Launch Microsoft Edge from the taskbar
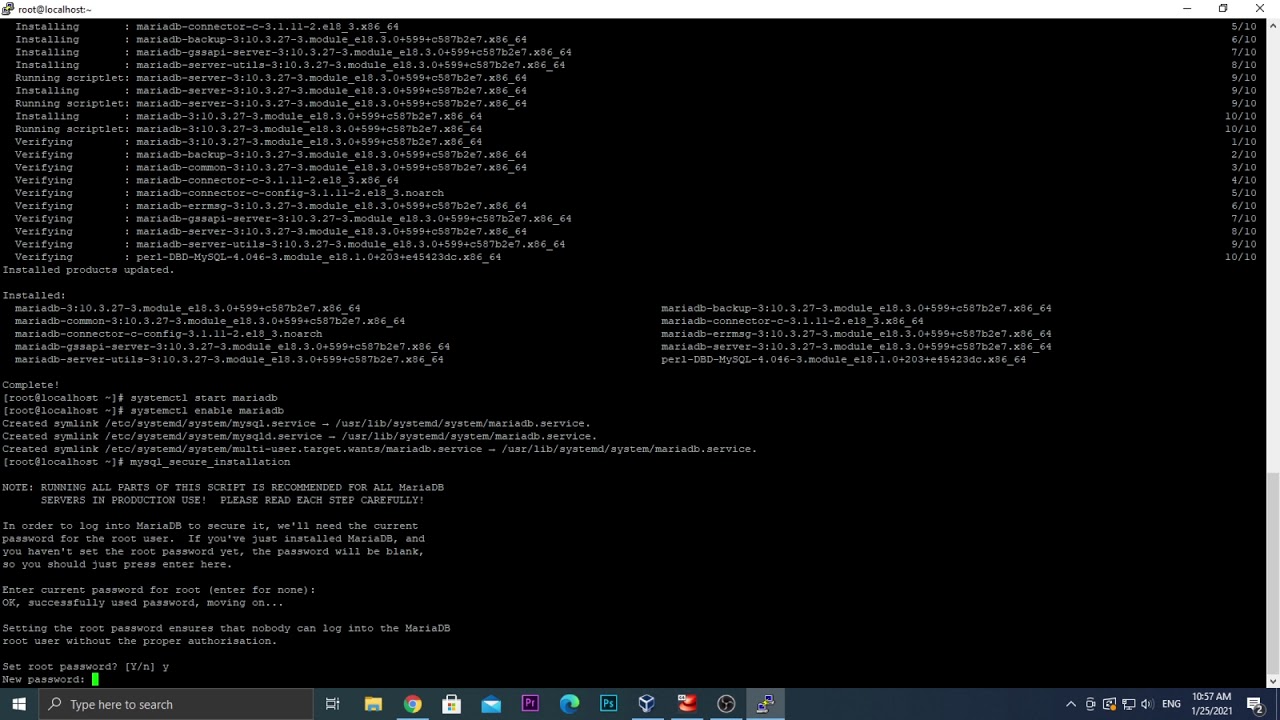 point(569,704)
